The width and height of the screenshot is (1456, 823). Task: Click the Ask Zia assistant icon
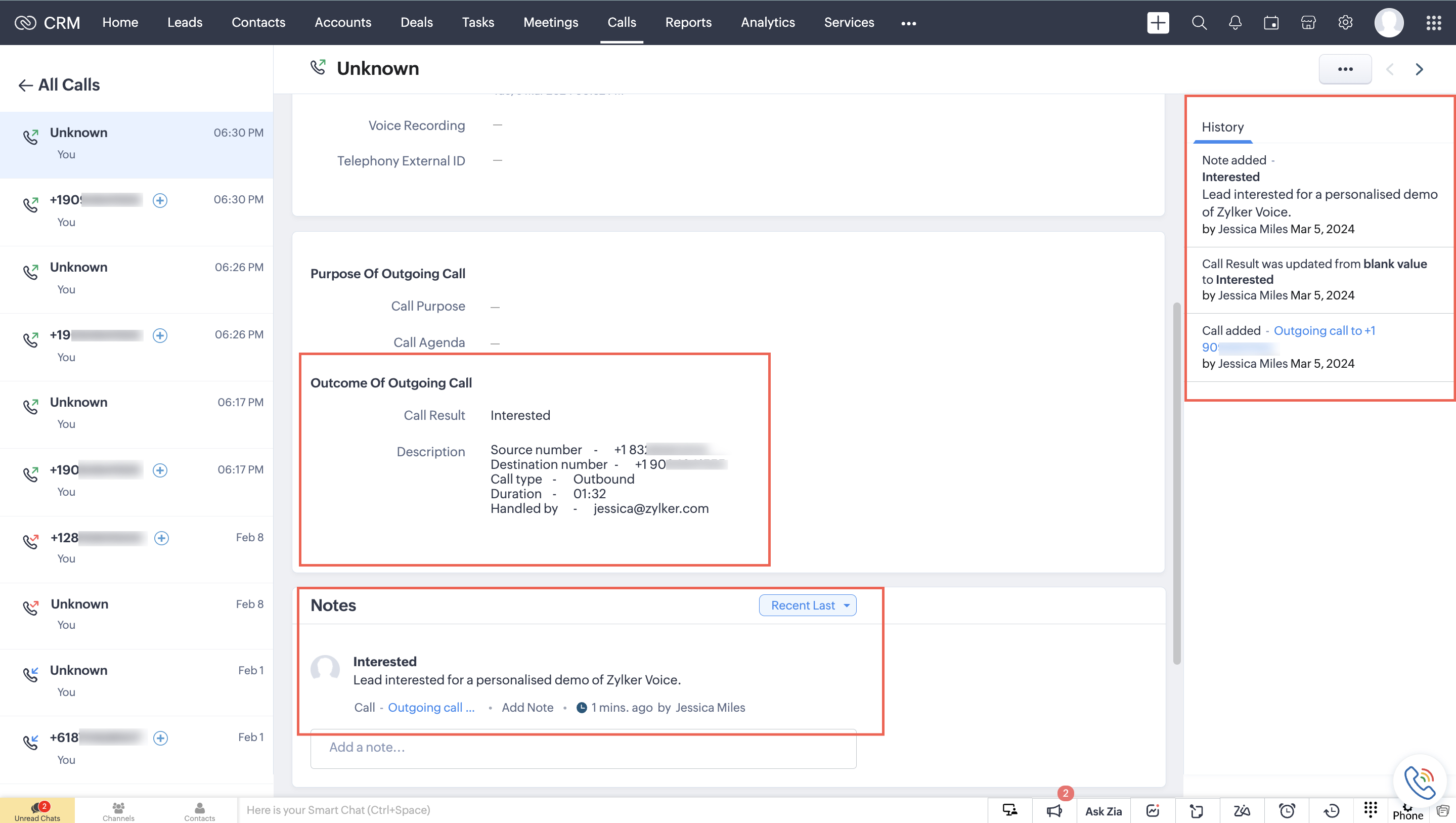[x=1104, y=811]
